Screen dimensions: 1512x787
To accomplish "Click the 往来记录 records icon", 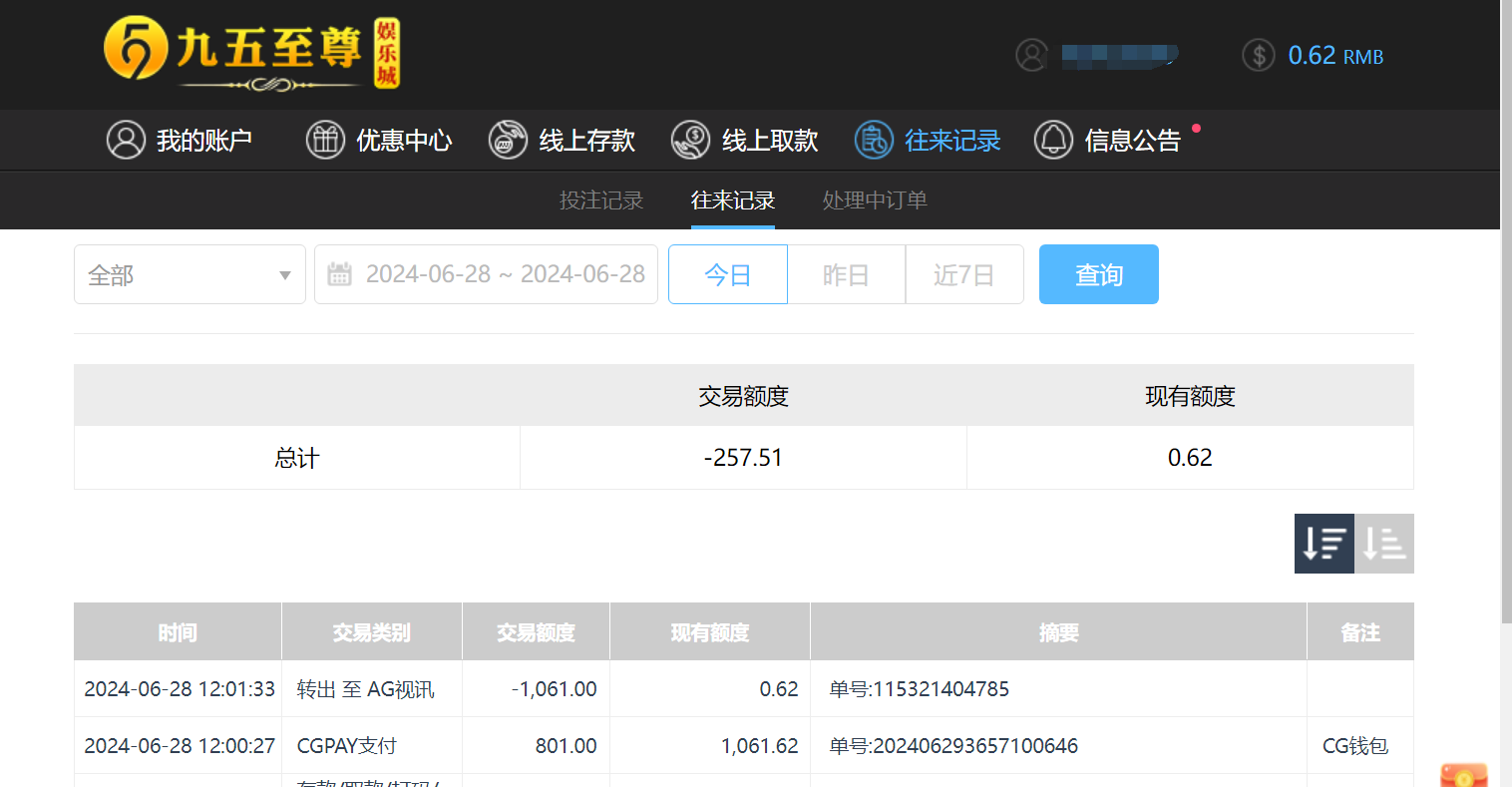I will coord(873,140).
